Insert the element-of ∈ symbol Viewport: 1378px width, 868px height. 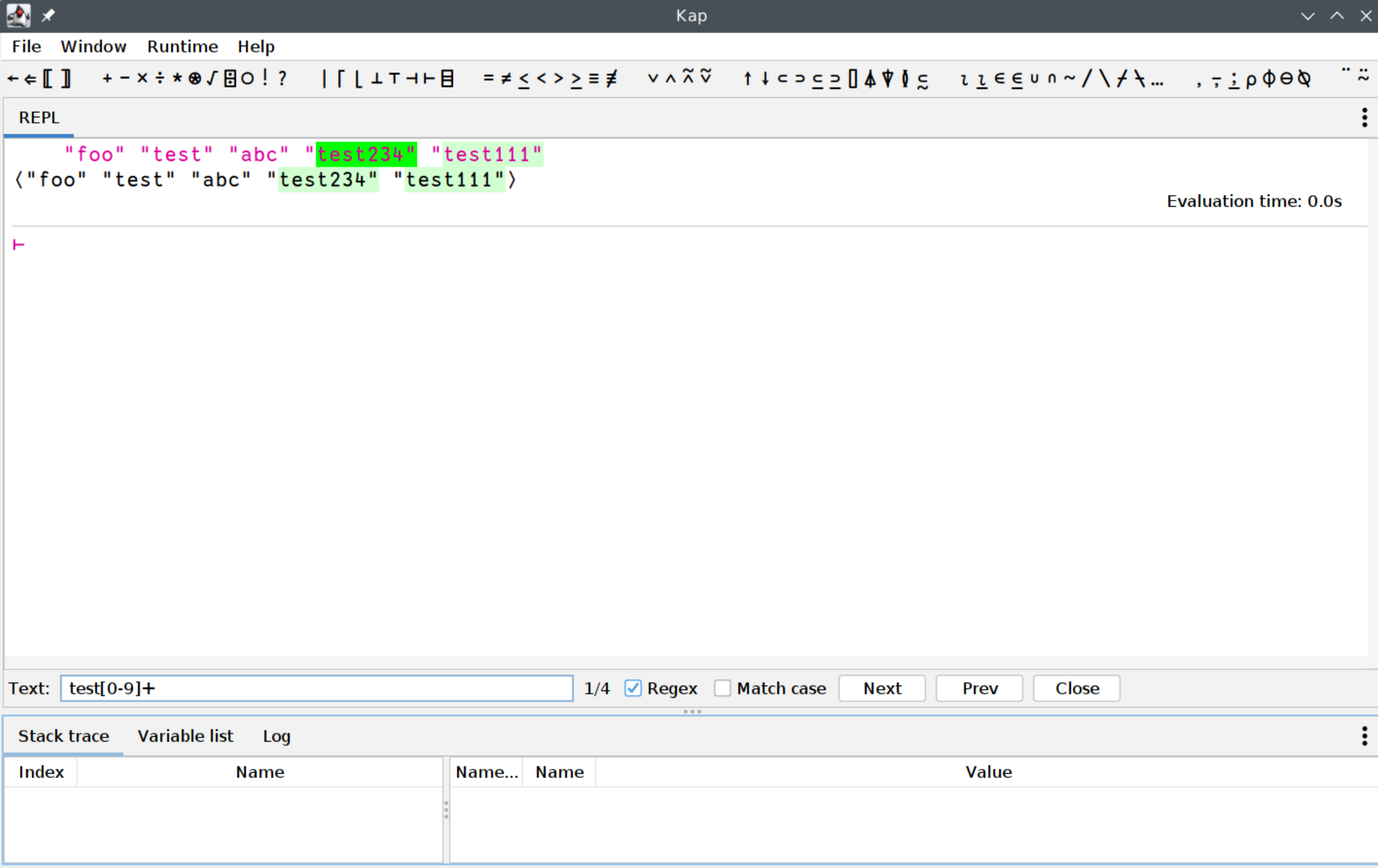999,78
